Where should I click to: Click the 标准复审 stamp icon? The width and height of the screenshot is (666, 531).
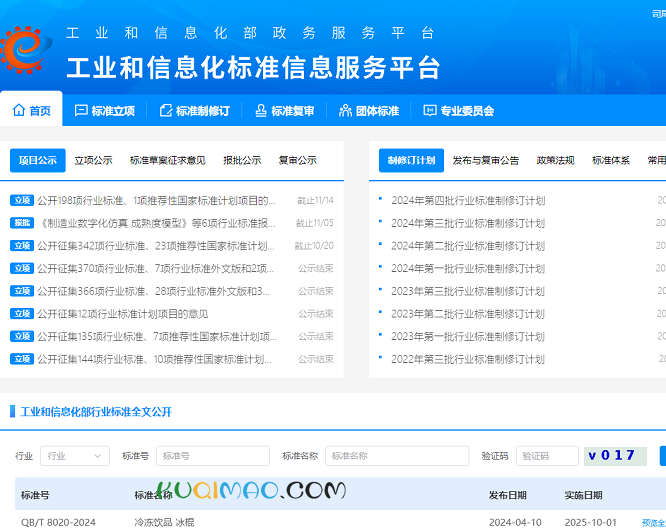point(261,111)
